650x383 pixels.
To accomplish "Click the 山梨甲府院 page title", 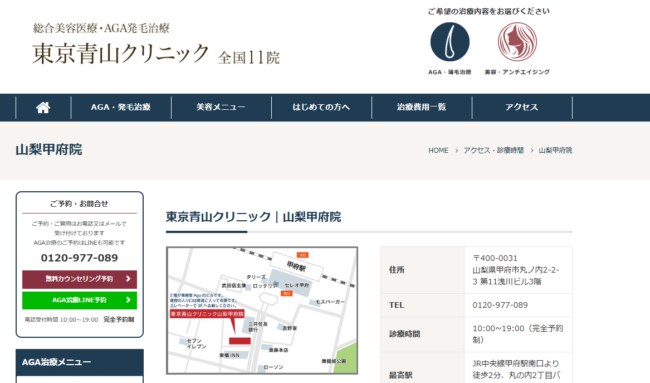I will (49, 150).
